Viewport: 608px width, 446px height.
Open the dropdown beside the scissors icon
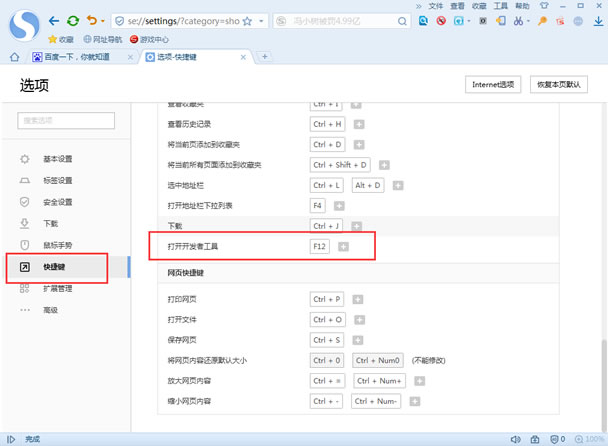pos(528,21)
